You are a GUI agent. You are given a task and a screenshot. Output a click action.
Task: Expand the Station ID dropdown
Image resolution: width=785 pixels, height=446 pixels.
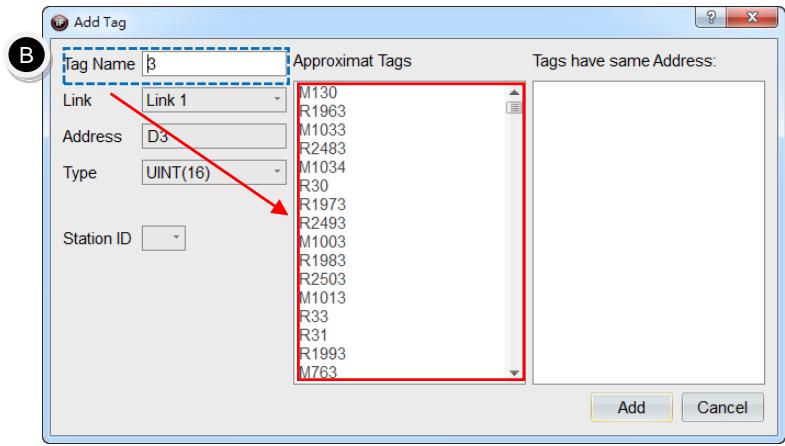coord(164,238)
